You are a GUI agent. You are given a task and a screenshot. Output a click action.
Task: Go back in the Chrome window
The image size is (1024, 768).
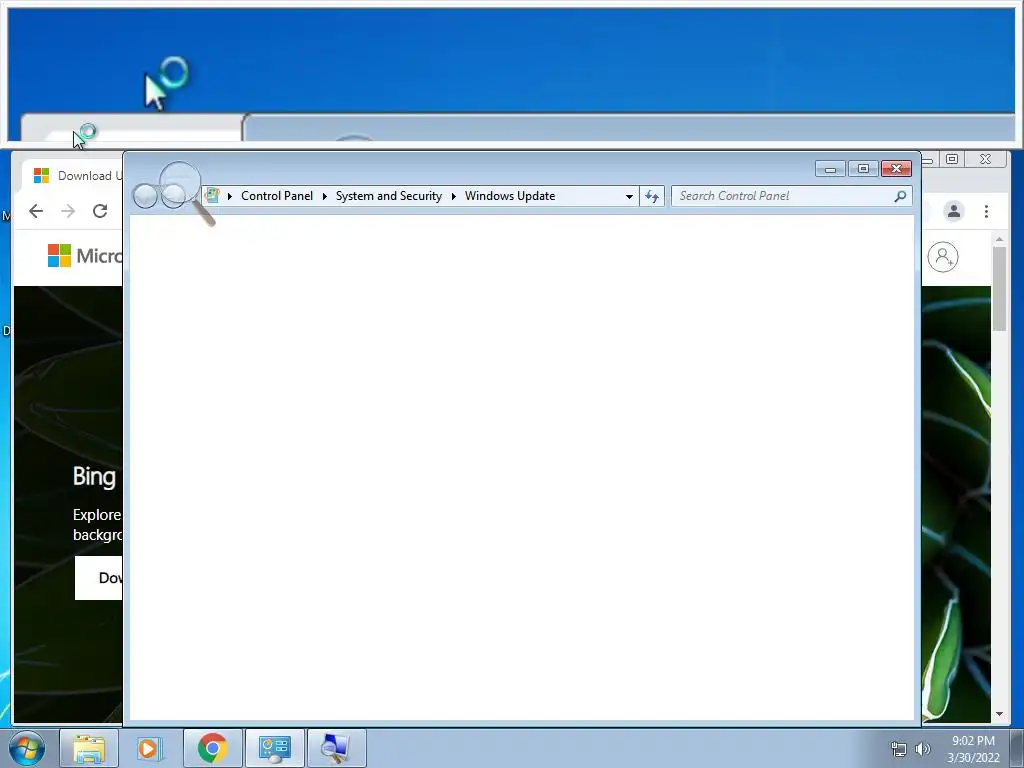[36, 211]
